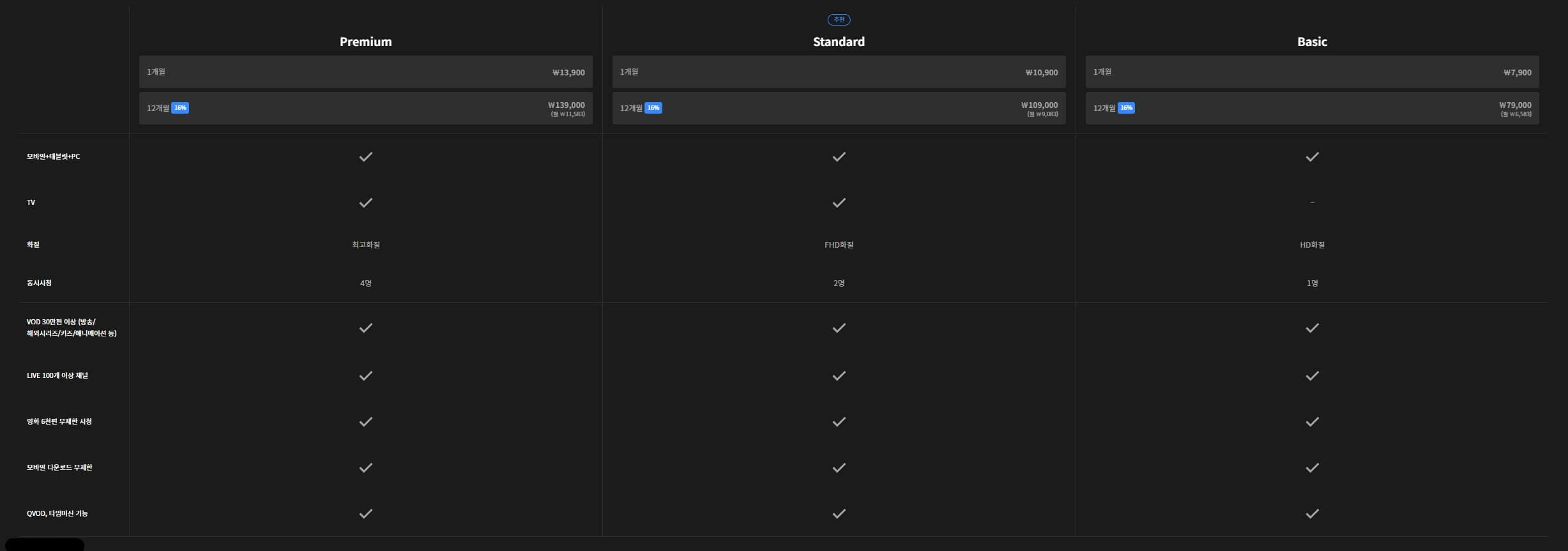Screen dimensions: 1568x551
Task: Click the 16% discount badge under Basic
Action: point(1127,108)
